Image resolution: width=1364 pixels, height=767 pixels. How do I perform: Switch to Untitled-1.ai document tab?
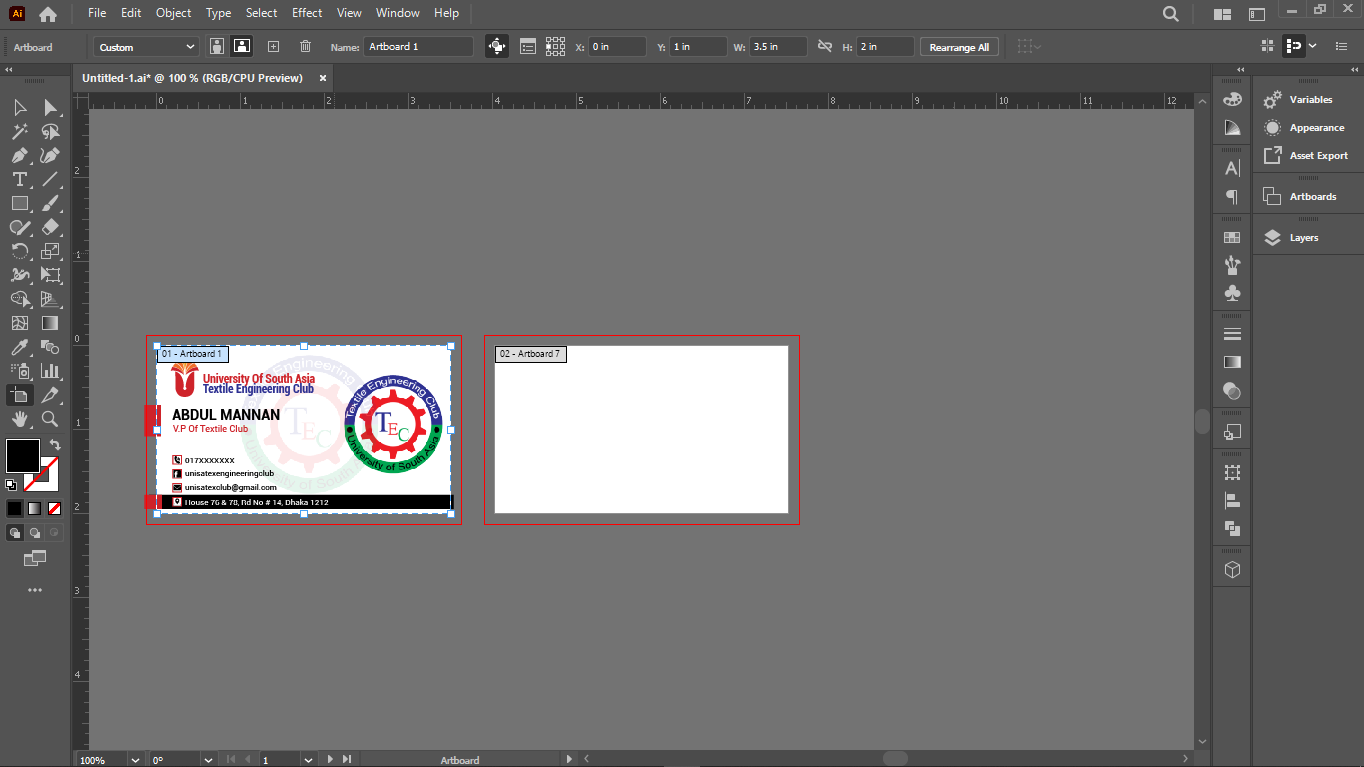(x=193, y=77)
